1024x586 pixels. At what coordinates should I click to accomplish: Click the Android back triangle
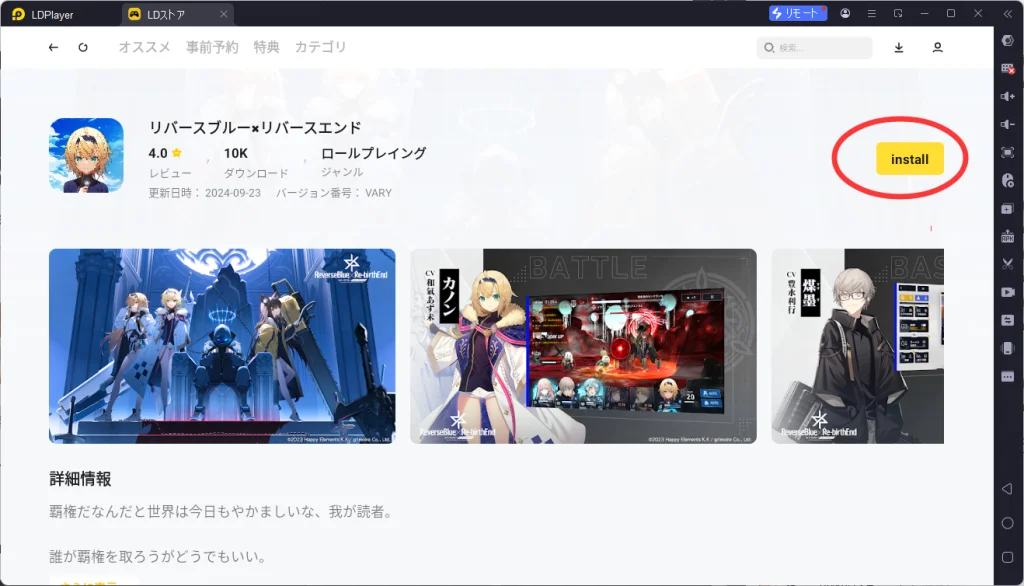1007,489
